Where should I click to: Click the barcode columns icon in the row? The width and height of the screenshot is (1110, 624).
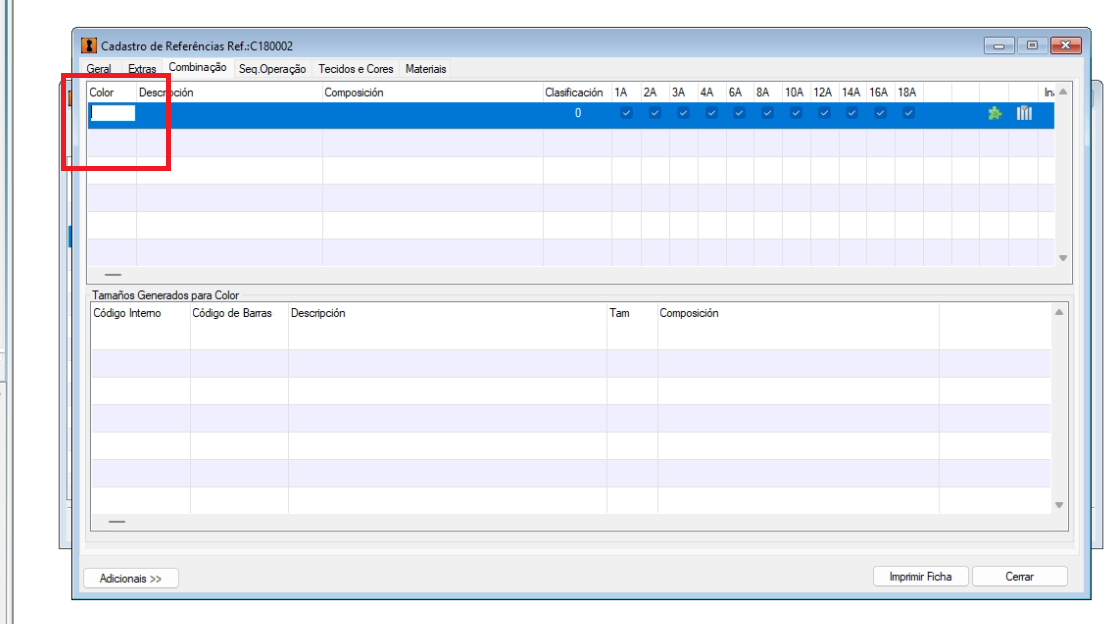pyautogui.click(x=1024, y=113)
